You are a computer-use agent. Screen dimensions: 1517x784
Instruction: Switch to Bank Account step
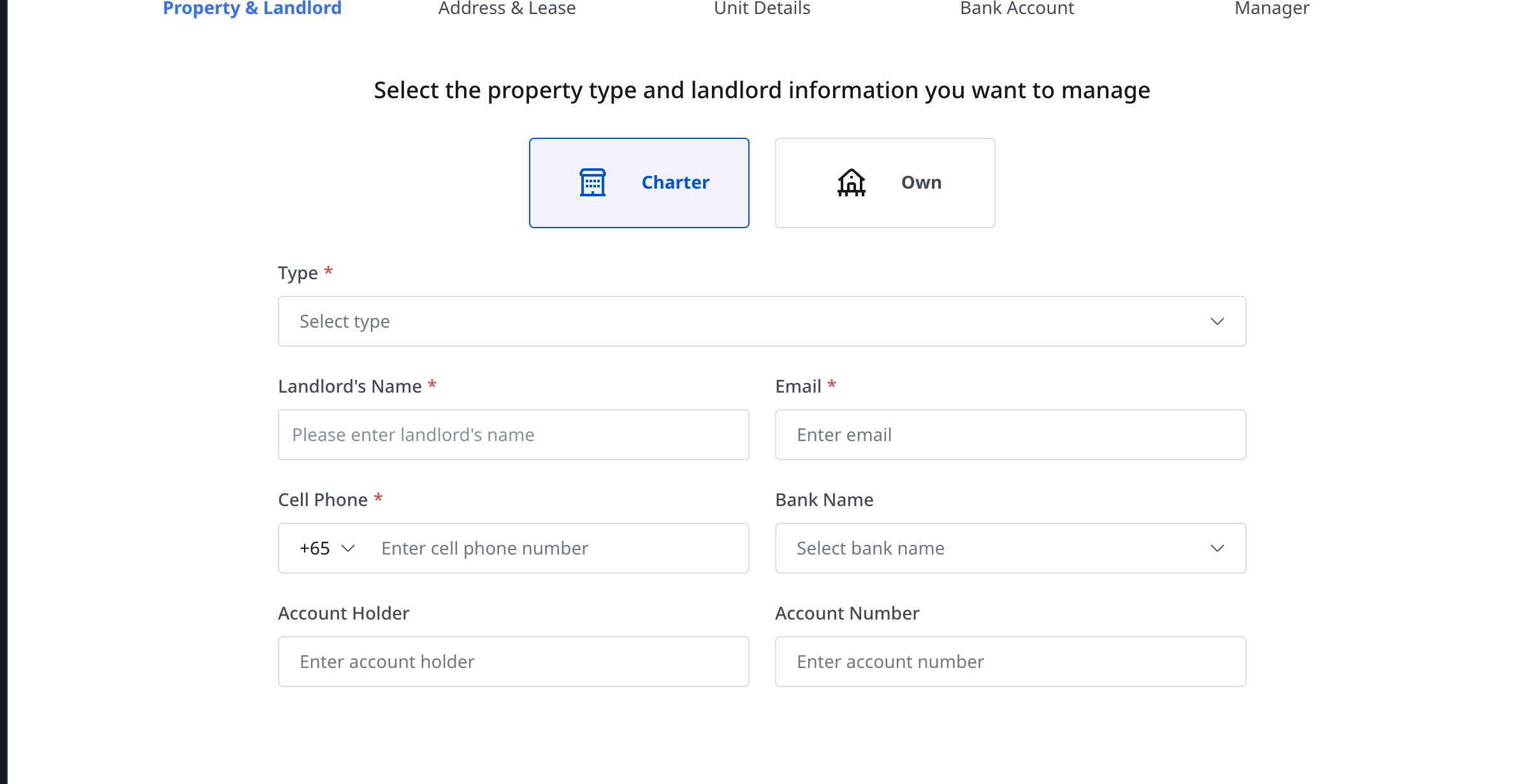pyautogui.click(x=1017, y=8)
